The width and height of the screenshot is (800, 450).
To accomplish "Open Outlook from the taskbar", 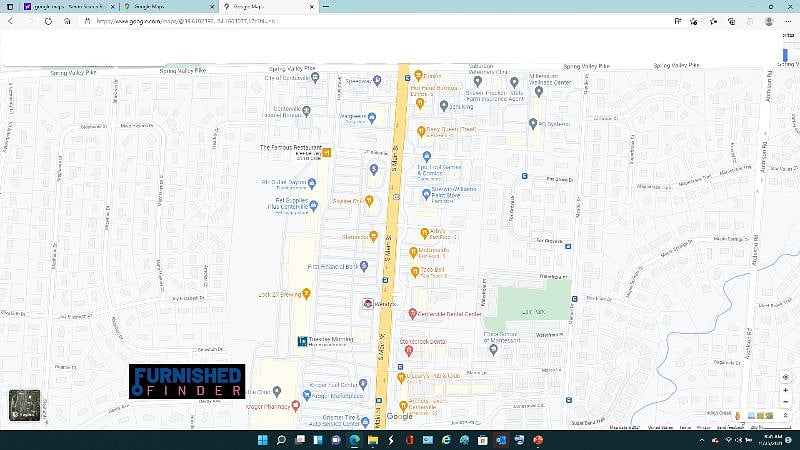I will pyautogui.click(x=501, y=440).
